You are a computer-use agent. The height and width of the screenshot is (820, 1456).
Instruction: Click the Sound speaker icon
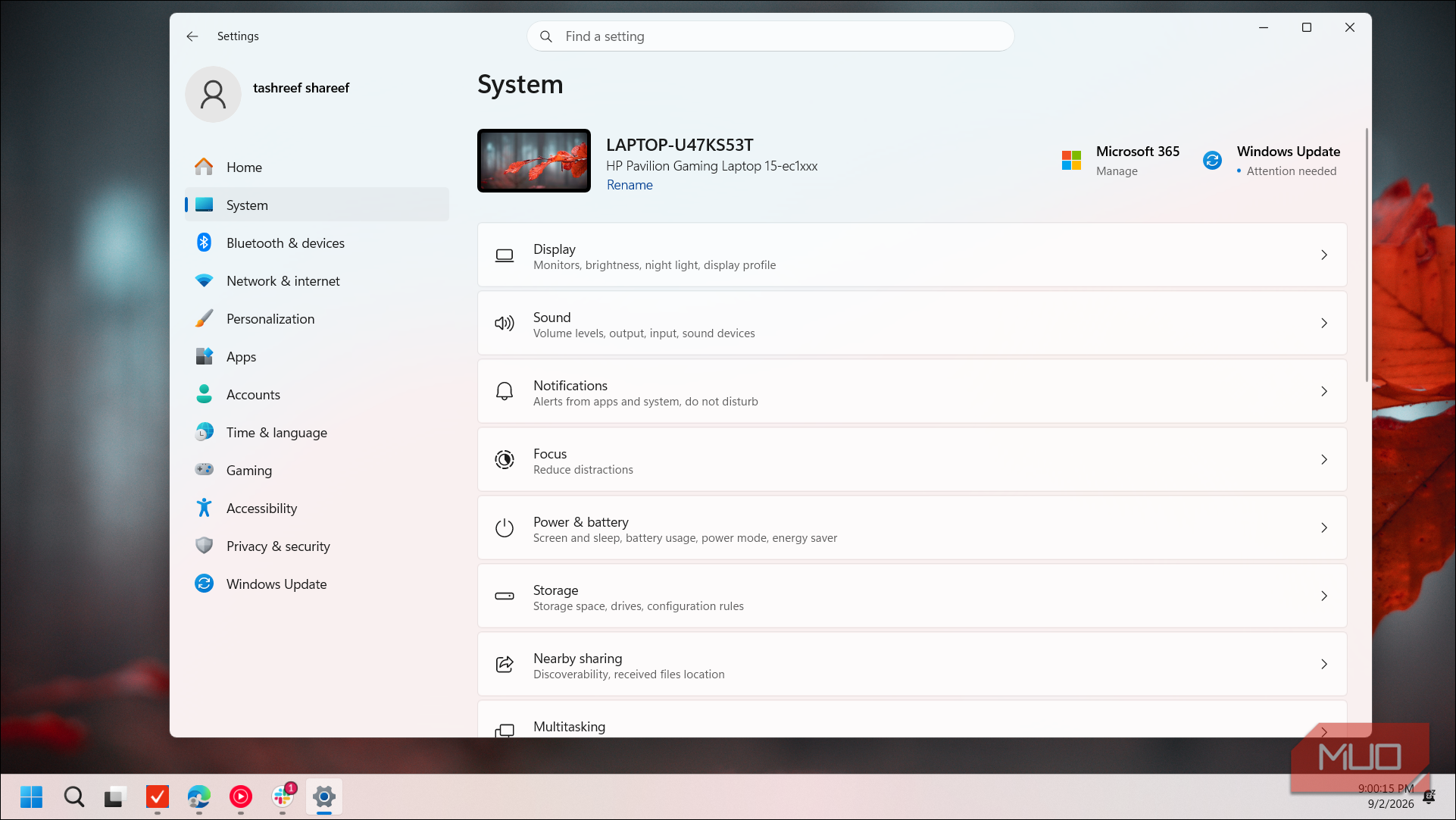click(x=505, y=324)
